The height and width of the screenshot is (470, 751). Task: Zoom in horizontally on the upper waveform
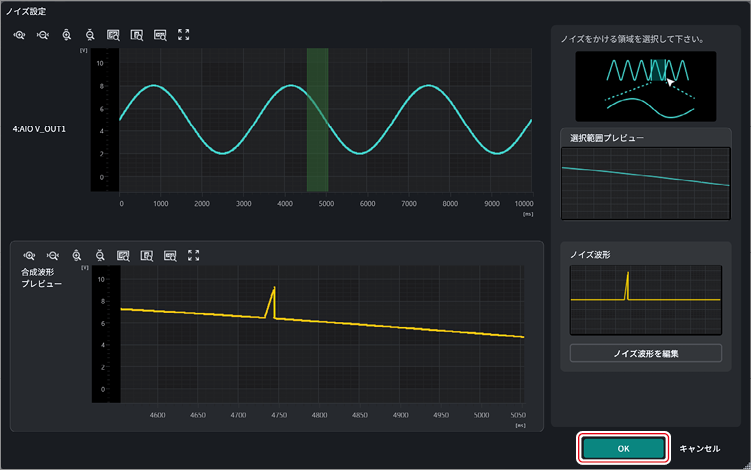(x=19, y=35)
